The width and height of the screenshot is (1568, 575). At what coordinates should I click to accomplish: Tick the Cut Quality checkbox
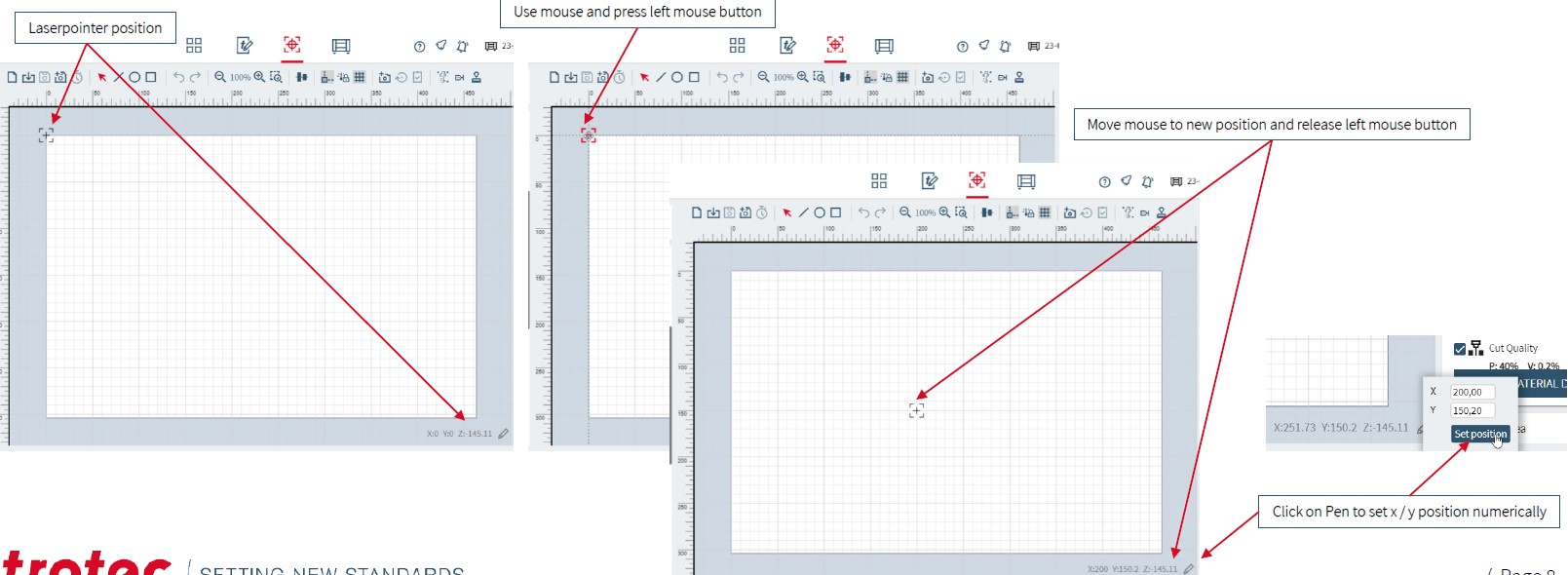coord(1460,349)
